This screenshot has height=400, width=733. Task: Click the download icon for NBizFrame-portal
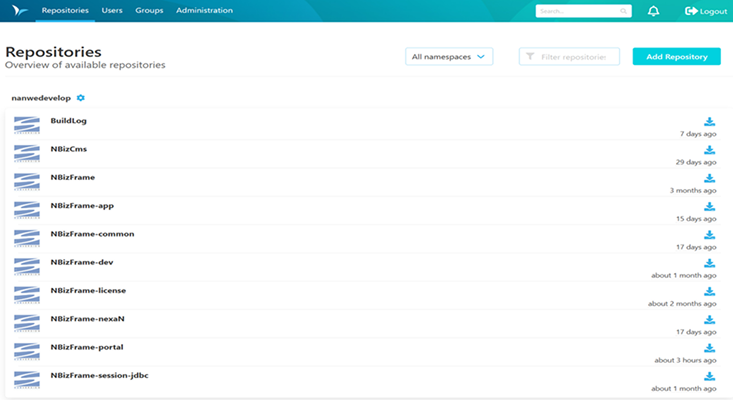(710, 348)
